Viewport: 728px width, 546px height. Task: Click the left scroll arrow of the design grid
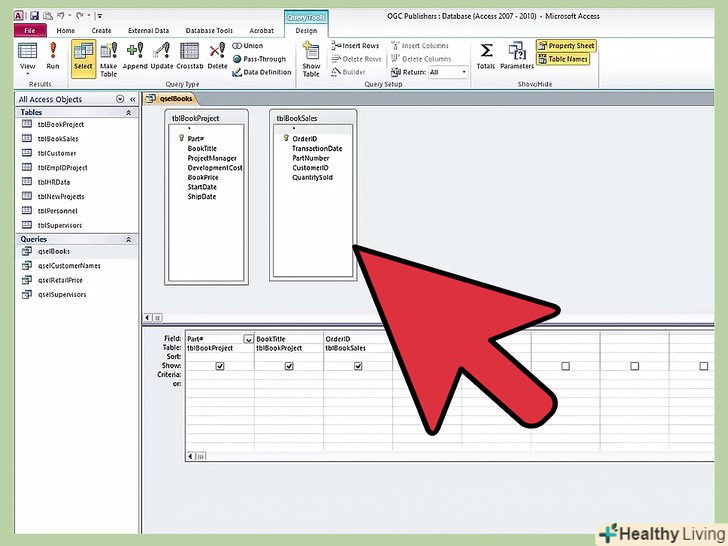coord(191,456)
